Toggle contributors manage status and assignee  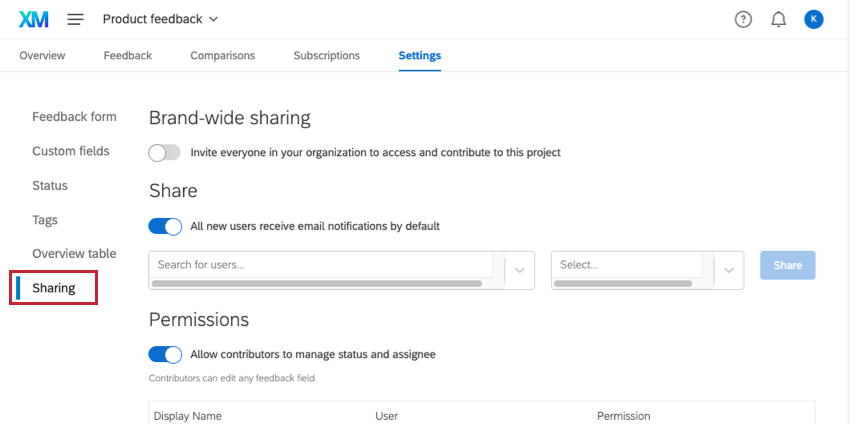[165, 354]
